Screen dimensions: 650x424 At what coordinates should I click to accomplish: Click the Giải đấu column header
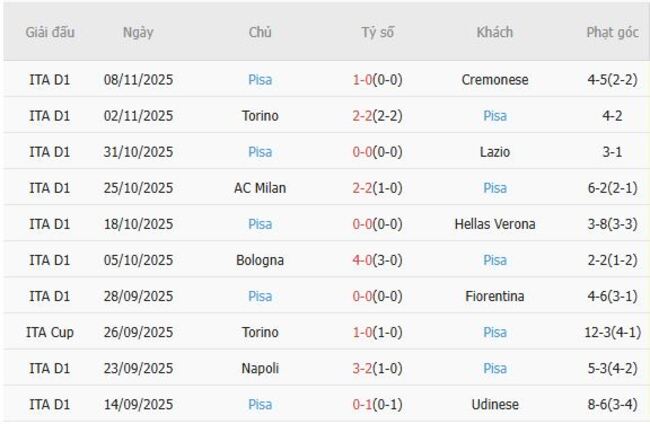(x=50, y=32)
